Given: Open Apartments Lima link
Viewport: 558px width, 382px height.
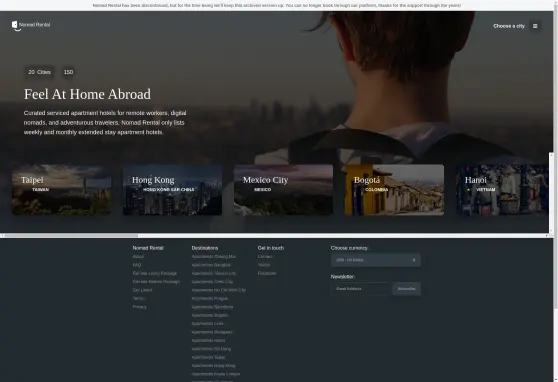Looking at the screenshot, I should click(x=207, y=324).
